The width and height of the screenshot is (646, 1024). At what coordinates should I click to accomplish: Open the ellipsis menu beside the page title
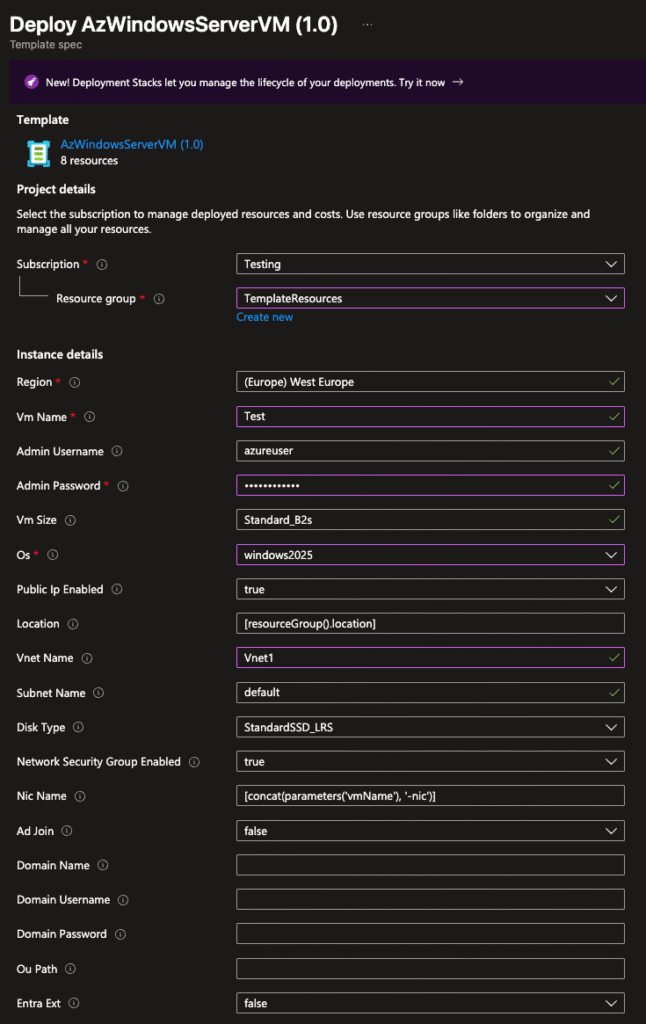point(368,25)
